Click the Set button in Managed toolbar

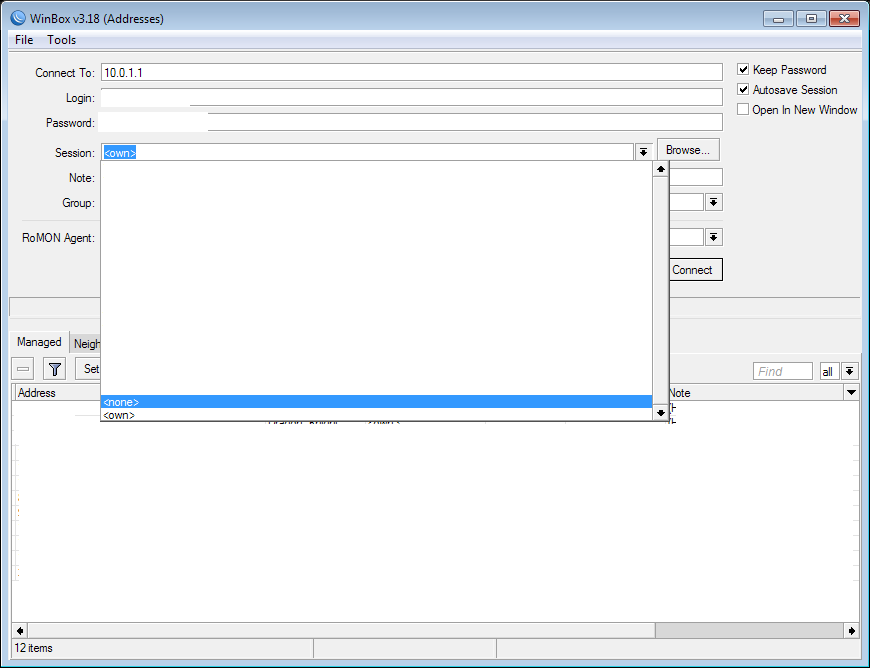[88, 368]
